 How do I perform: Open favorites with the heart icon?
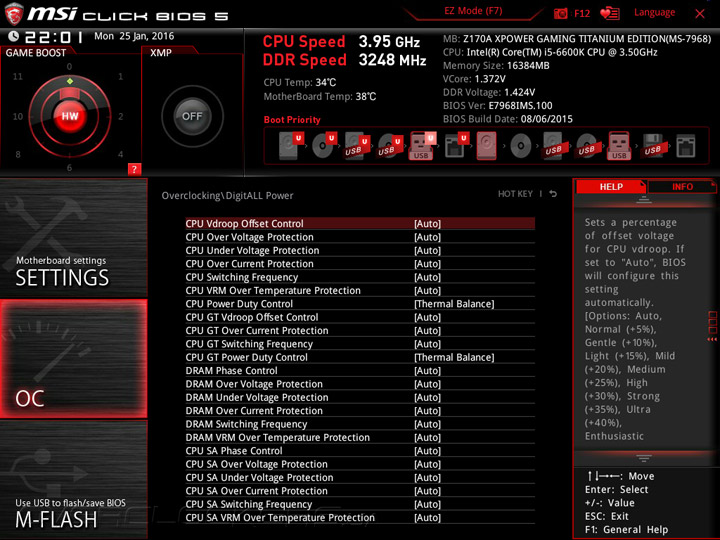point(610,13)
